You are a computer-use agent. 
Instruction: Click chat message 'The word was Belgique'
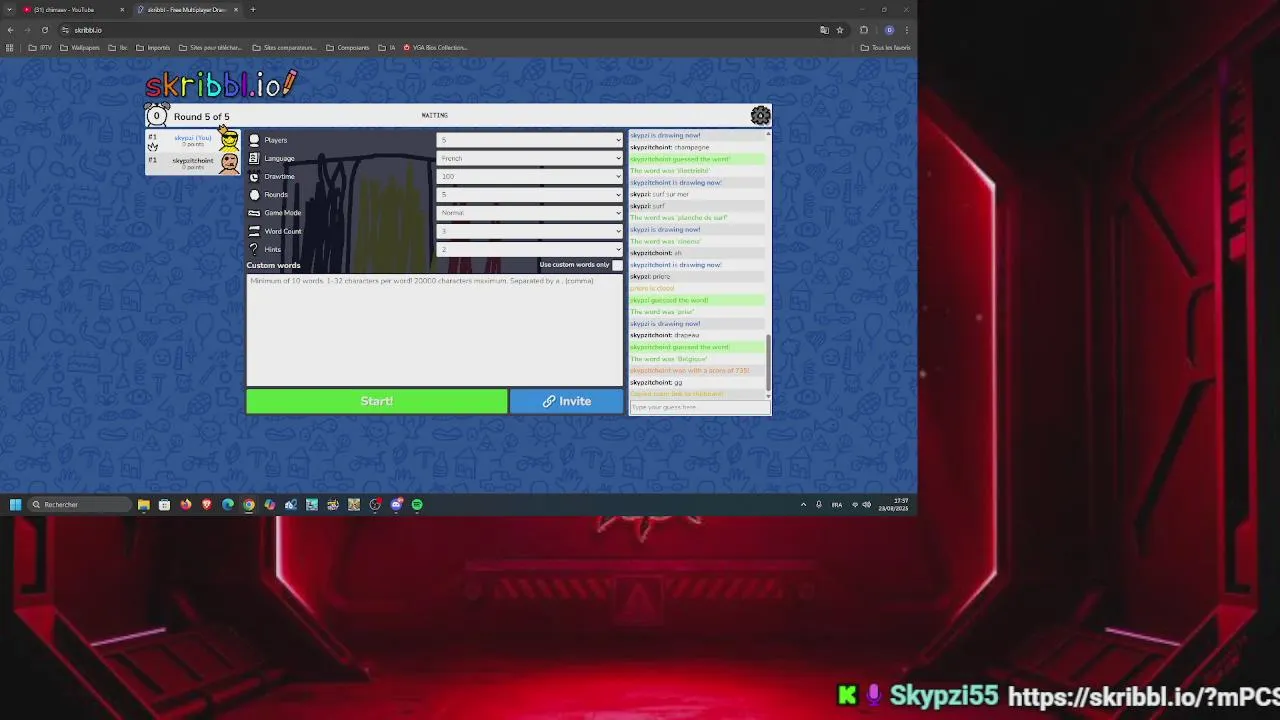(668, 359)
